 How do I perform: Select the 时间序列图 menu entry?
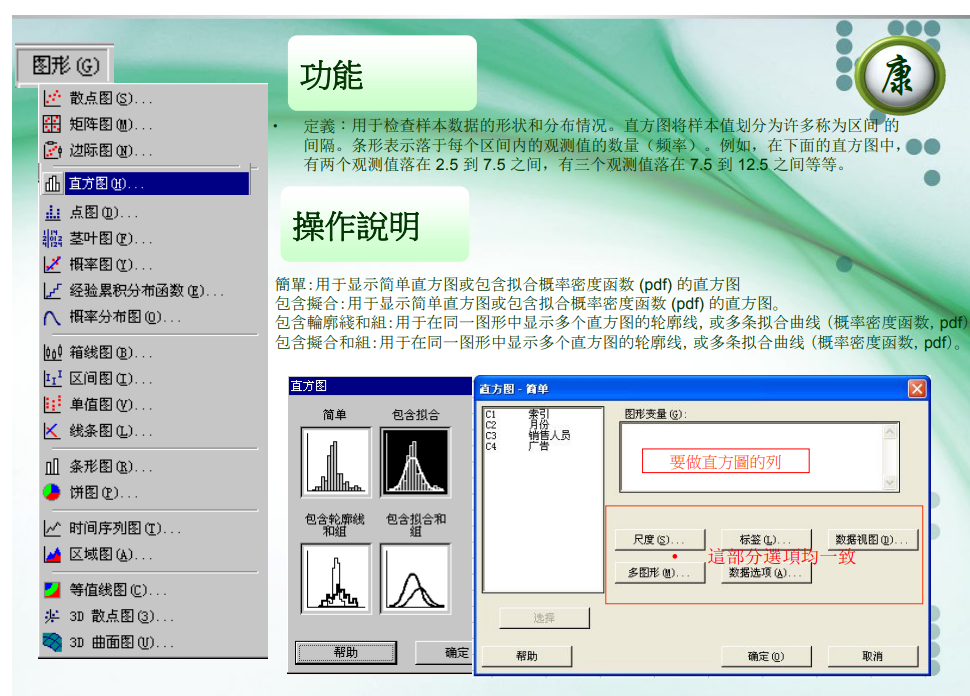[125, 528]
